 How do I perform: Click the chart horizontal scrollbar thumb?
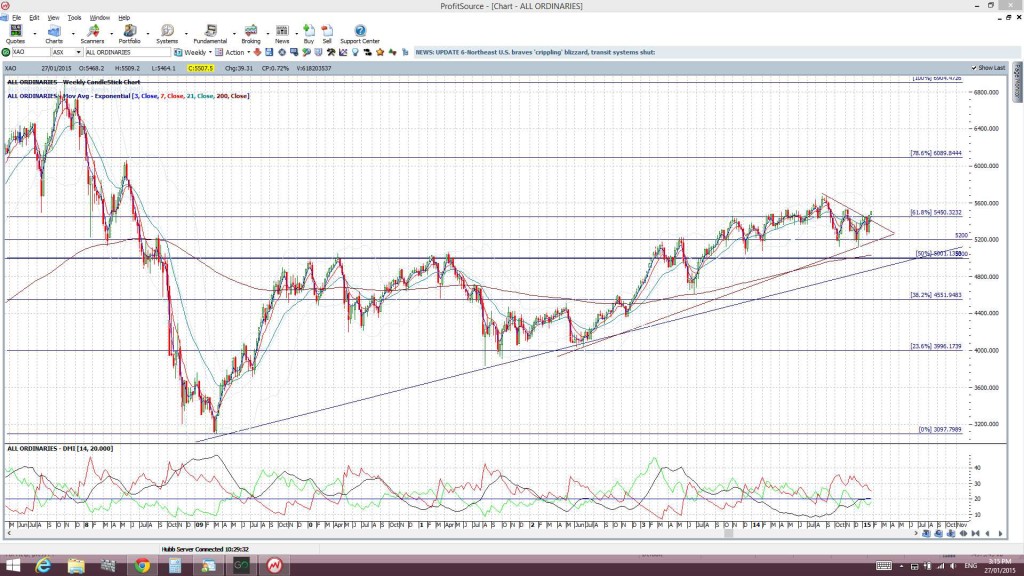(x=728, y=534)
